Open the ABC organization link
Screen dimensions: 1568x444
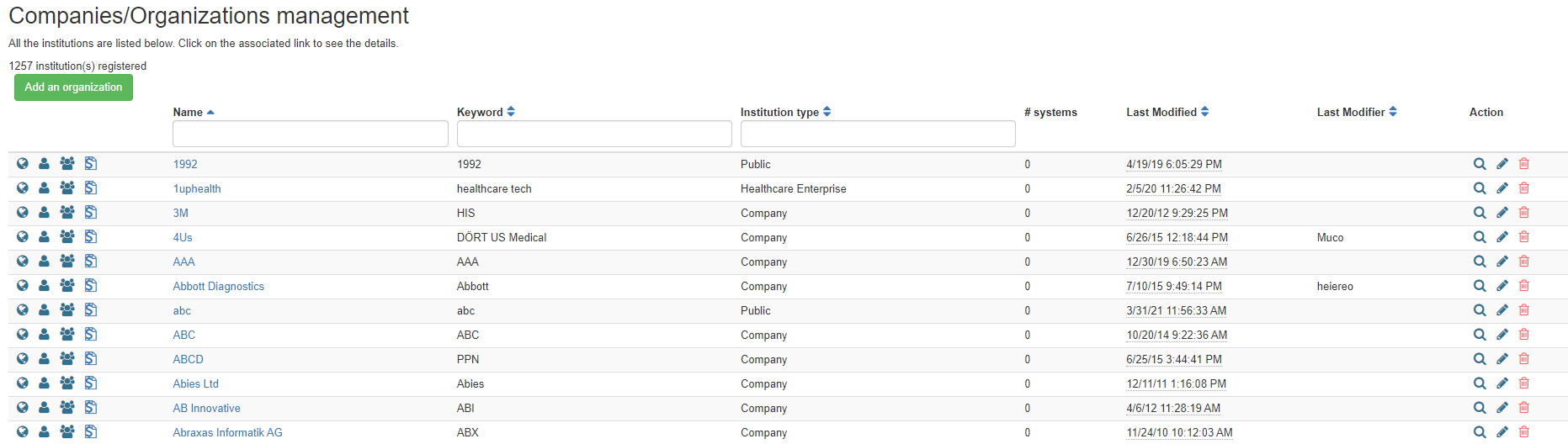(x=184, y=335)
